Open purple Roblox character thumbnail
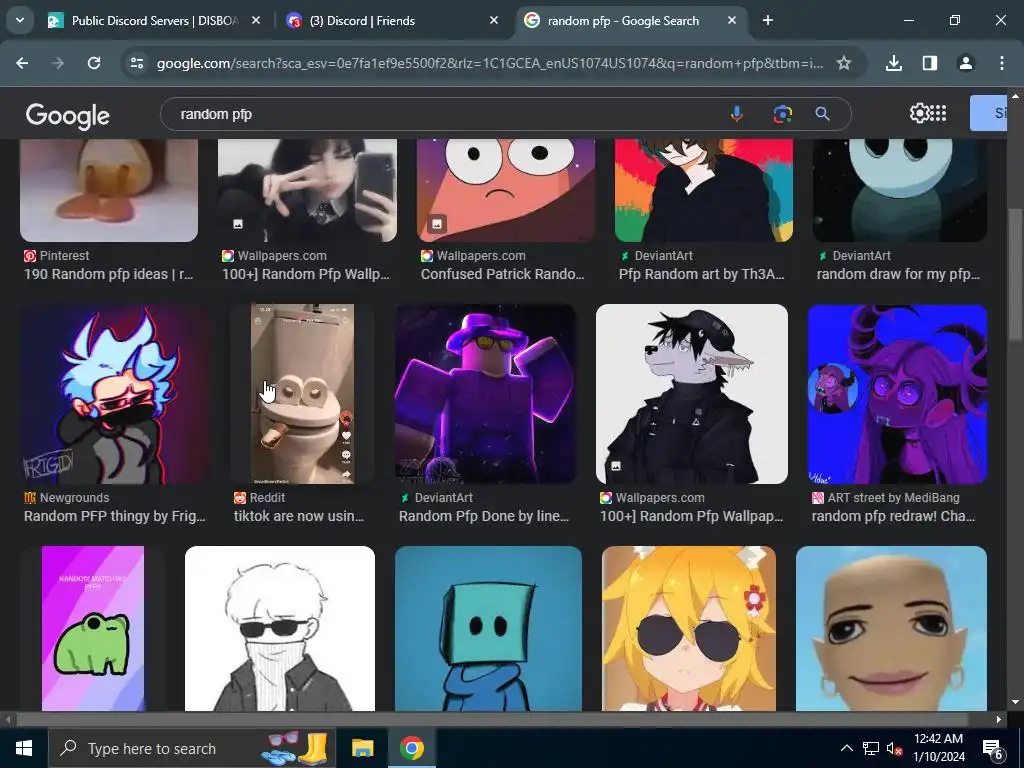The image size is (1024, 768). pos(486,394)
